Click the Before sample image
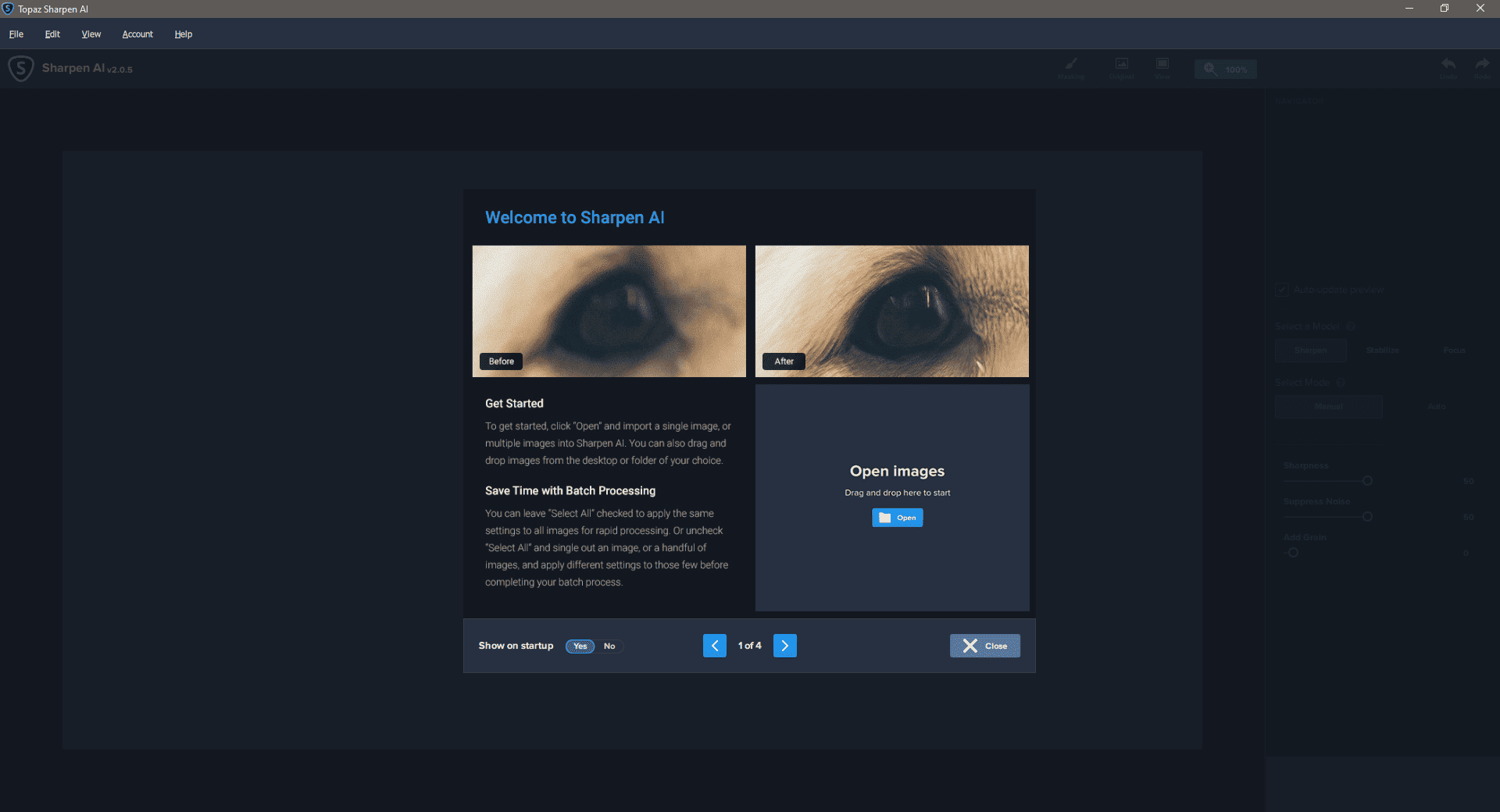The width and height of the screenshot is (1500, 812). pos(609,312)
